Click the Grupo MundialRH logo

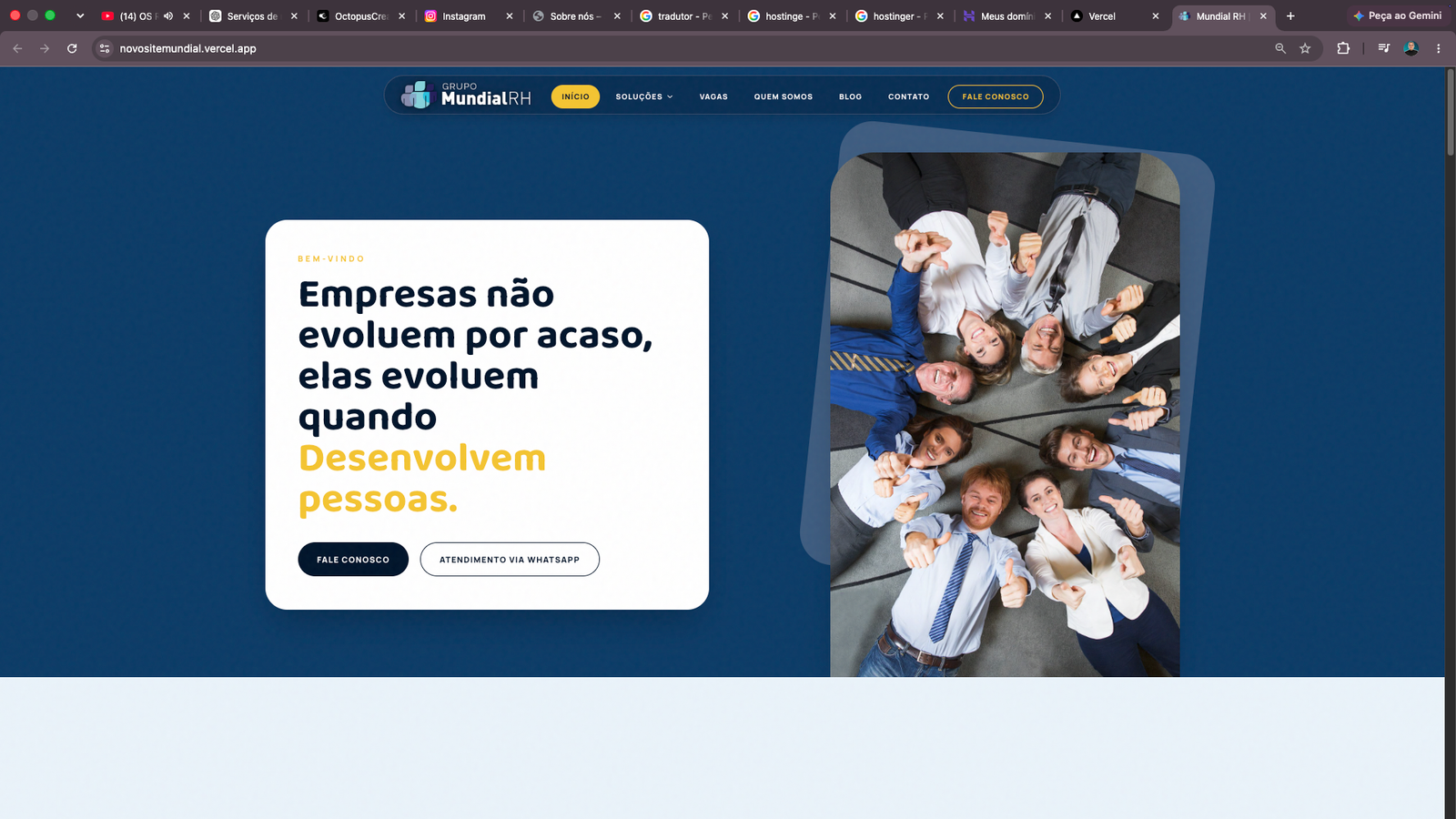point(466,95)
